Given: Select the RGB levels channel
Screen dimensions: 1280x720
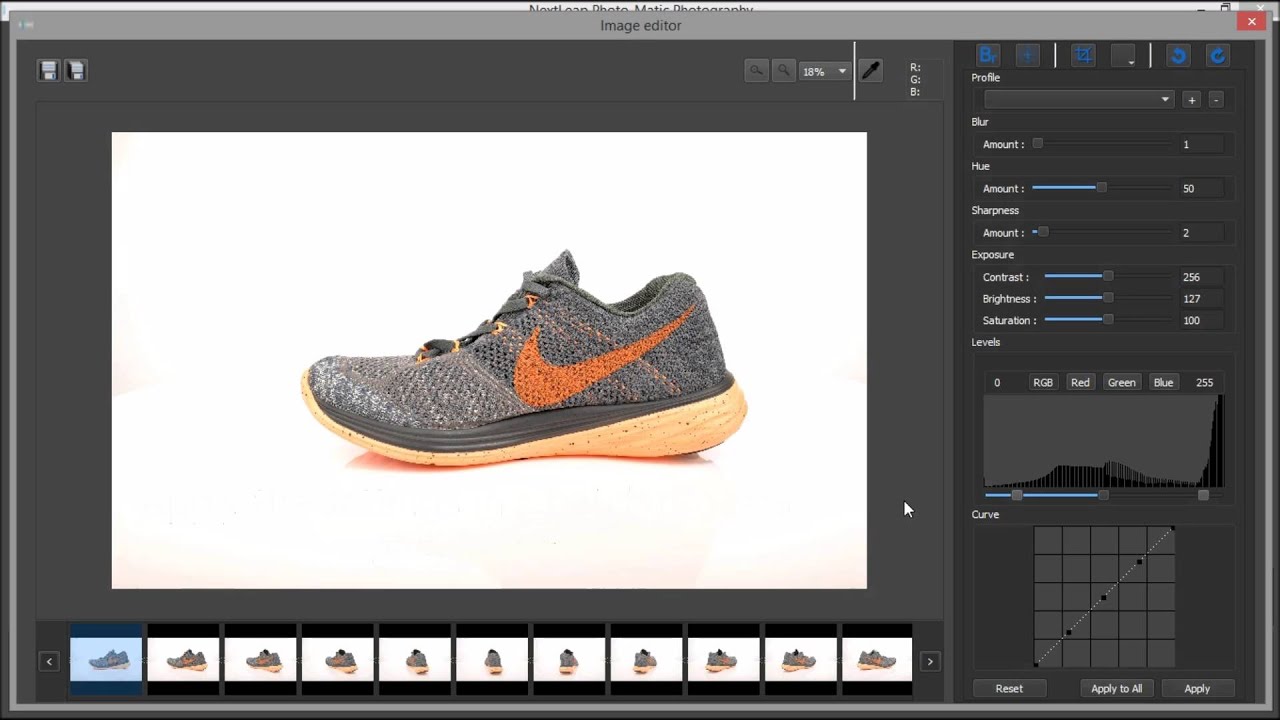Looking at the screenshot, I should coord(1043,382).
